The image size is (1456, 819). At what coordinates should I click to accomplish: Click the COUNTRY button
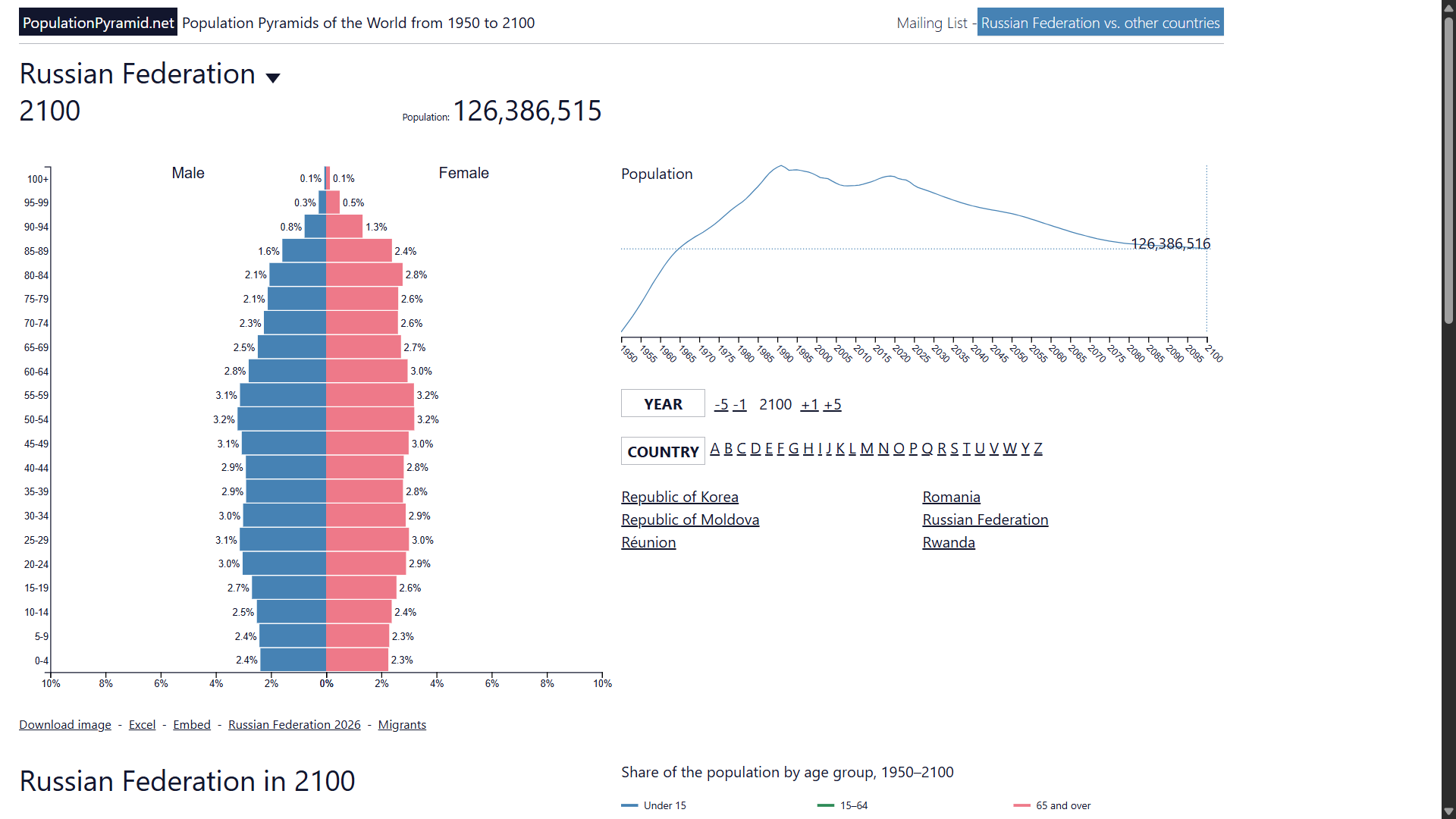point(663,451)
